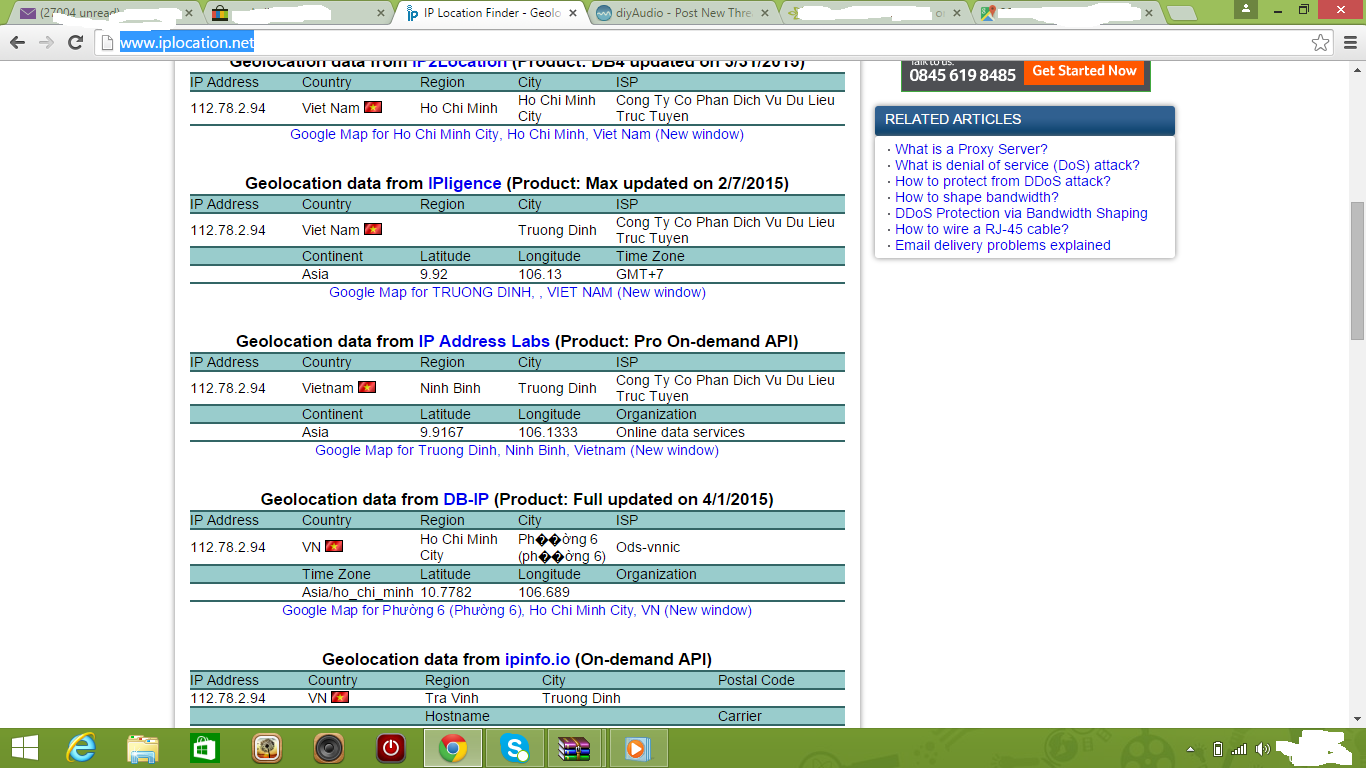Close the mail tab with unread count
The height and width of the screenshot is (768, 1366).
[190, 13]
